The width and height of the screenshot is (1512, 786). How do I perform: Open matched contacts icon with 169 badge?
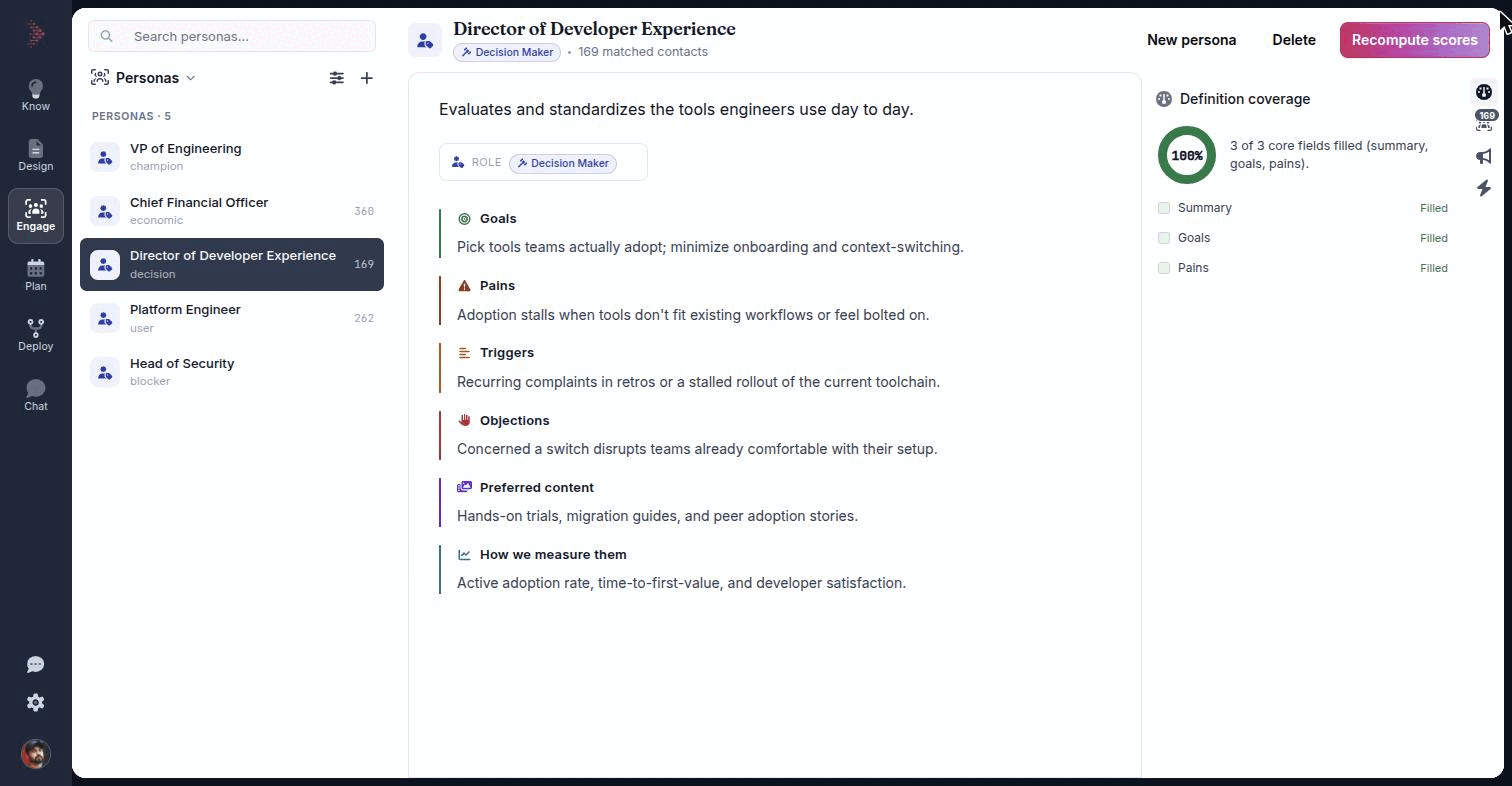tap(1484, 123)
